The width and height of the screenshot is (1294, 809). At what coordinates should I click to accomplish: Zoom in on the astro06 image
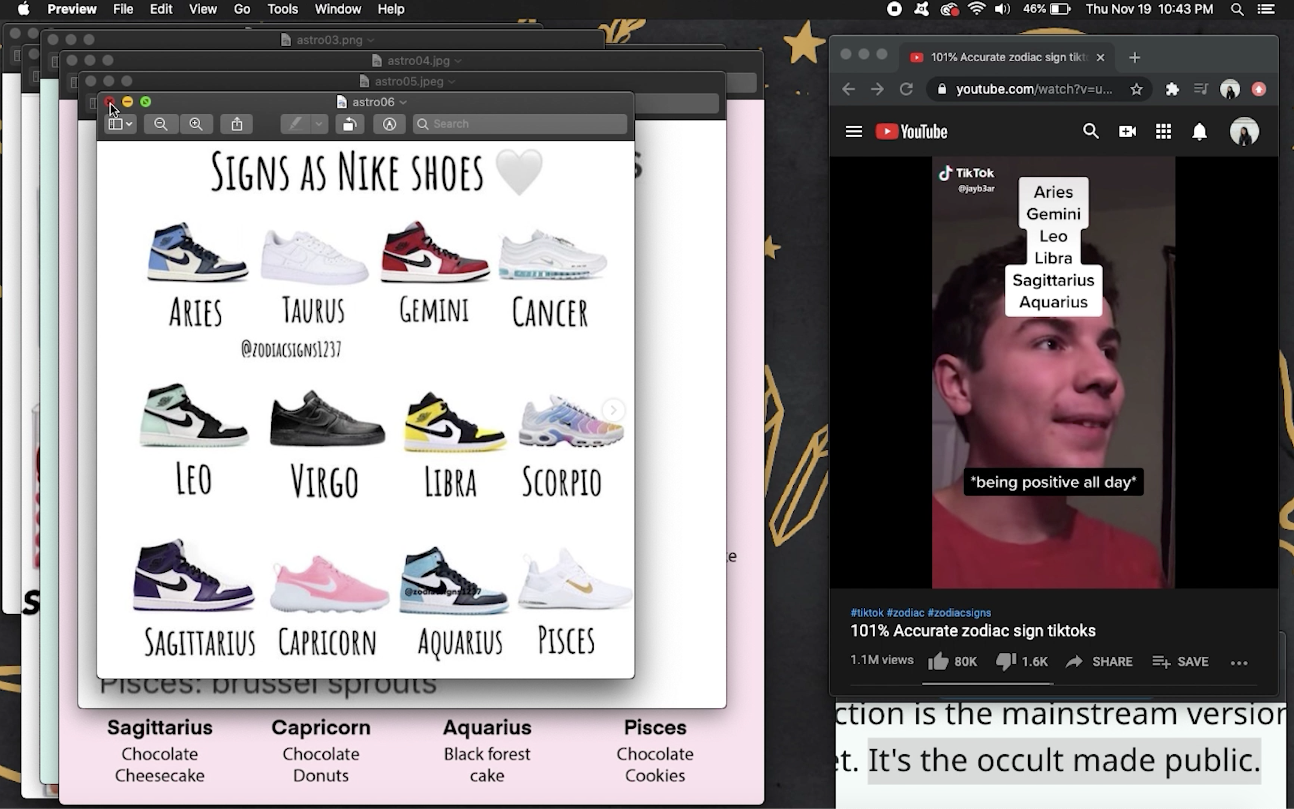click(196, 124)
